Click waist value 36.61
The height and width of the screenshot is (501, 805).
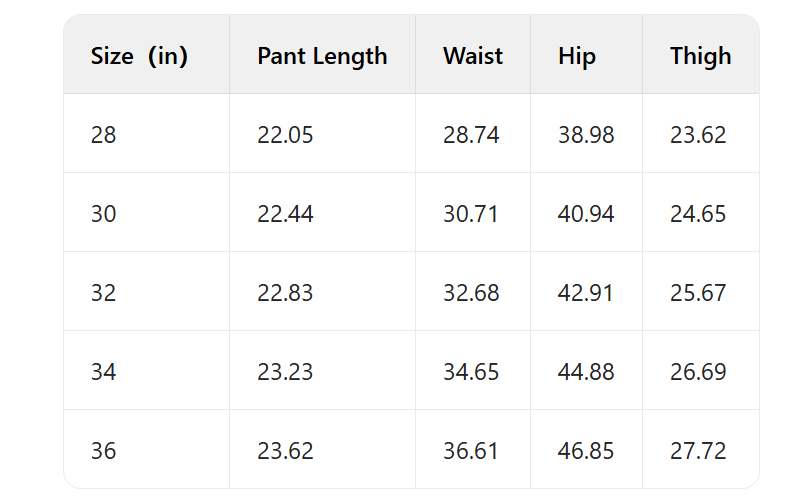(x=471, y=451)
